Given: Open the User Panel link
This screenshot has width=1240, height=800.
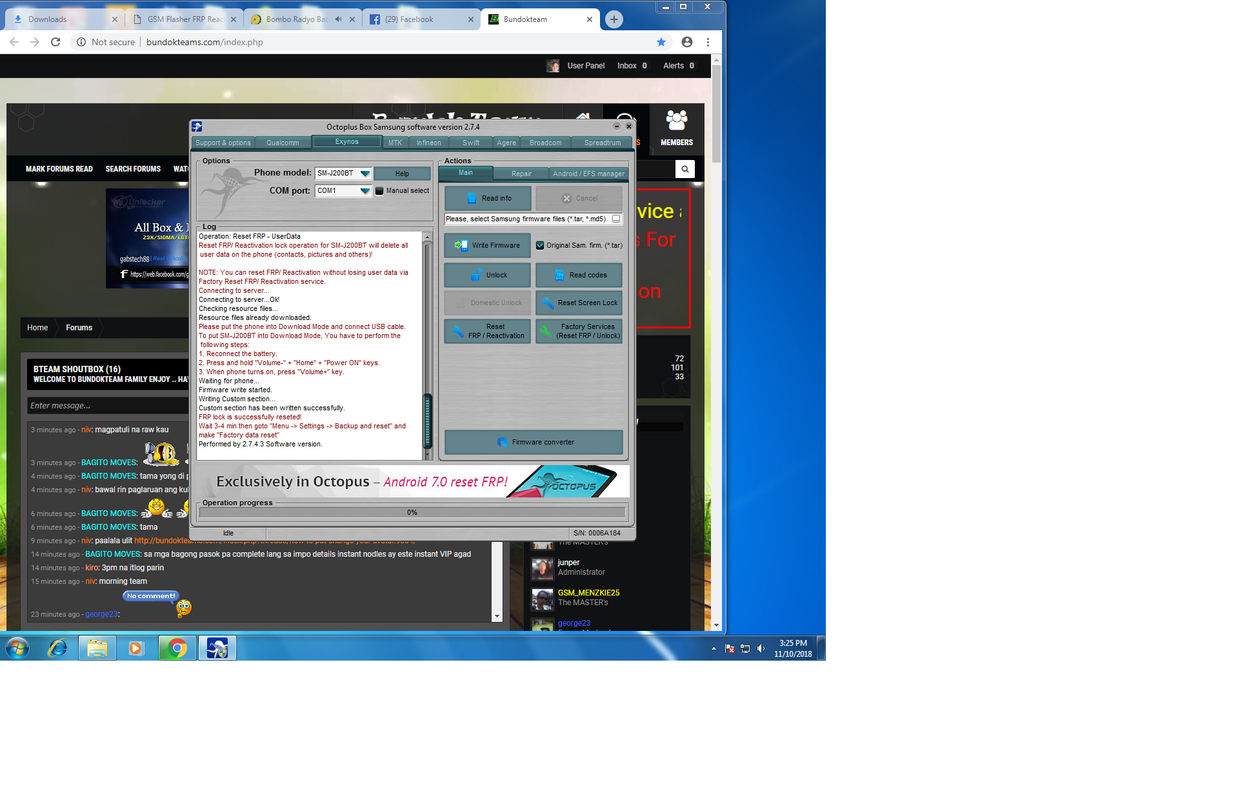Looking at the screenshot, I should click(585, 66).
